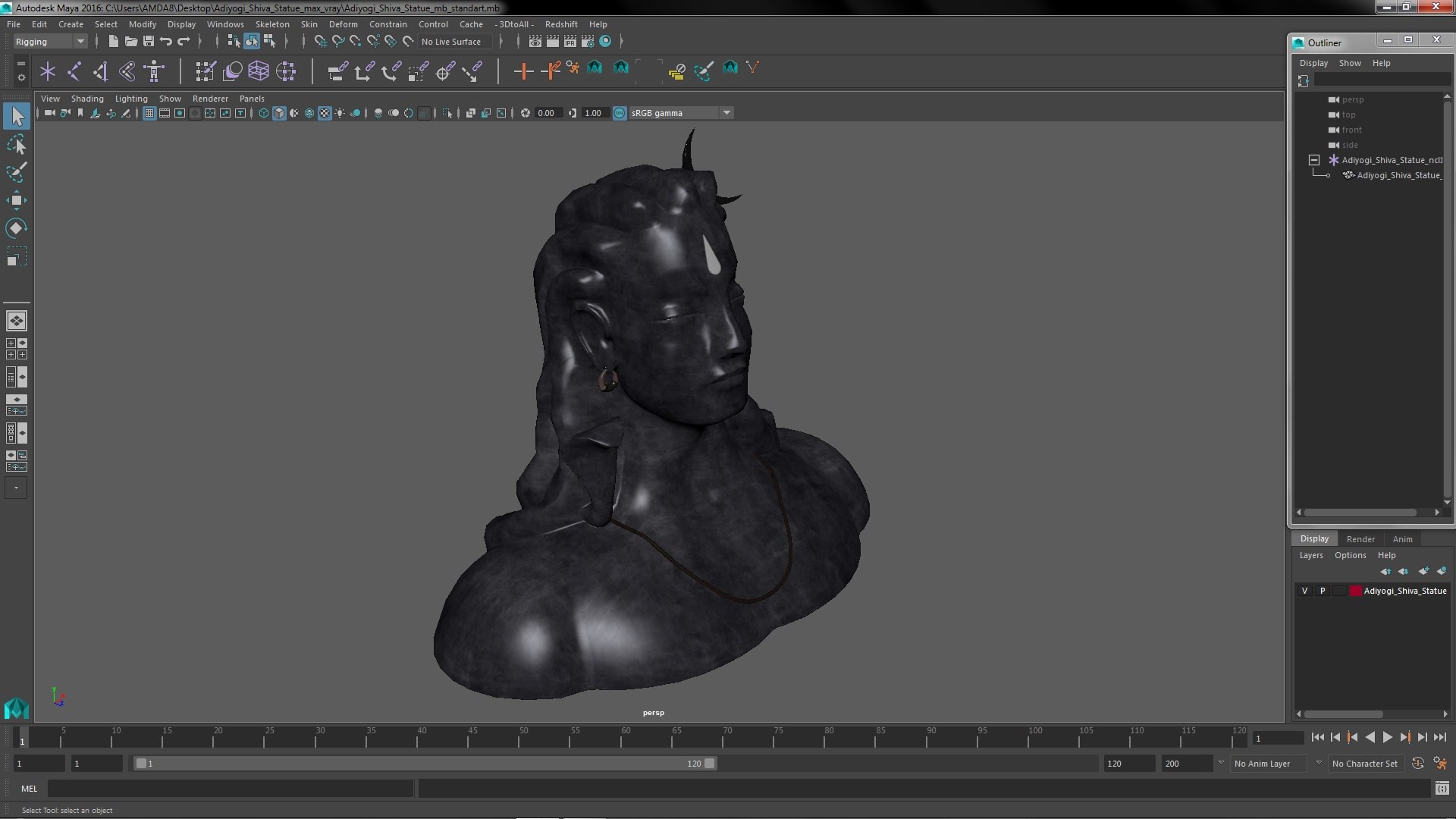The height and width of the screenshot is (819, 1456).
Task: Click the Maya logo in bottom-left corner
Action: pos(17,708)
